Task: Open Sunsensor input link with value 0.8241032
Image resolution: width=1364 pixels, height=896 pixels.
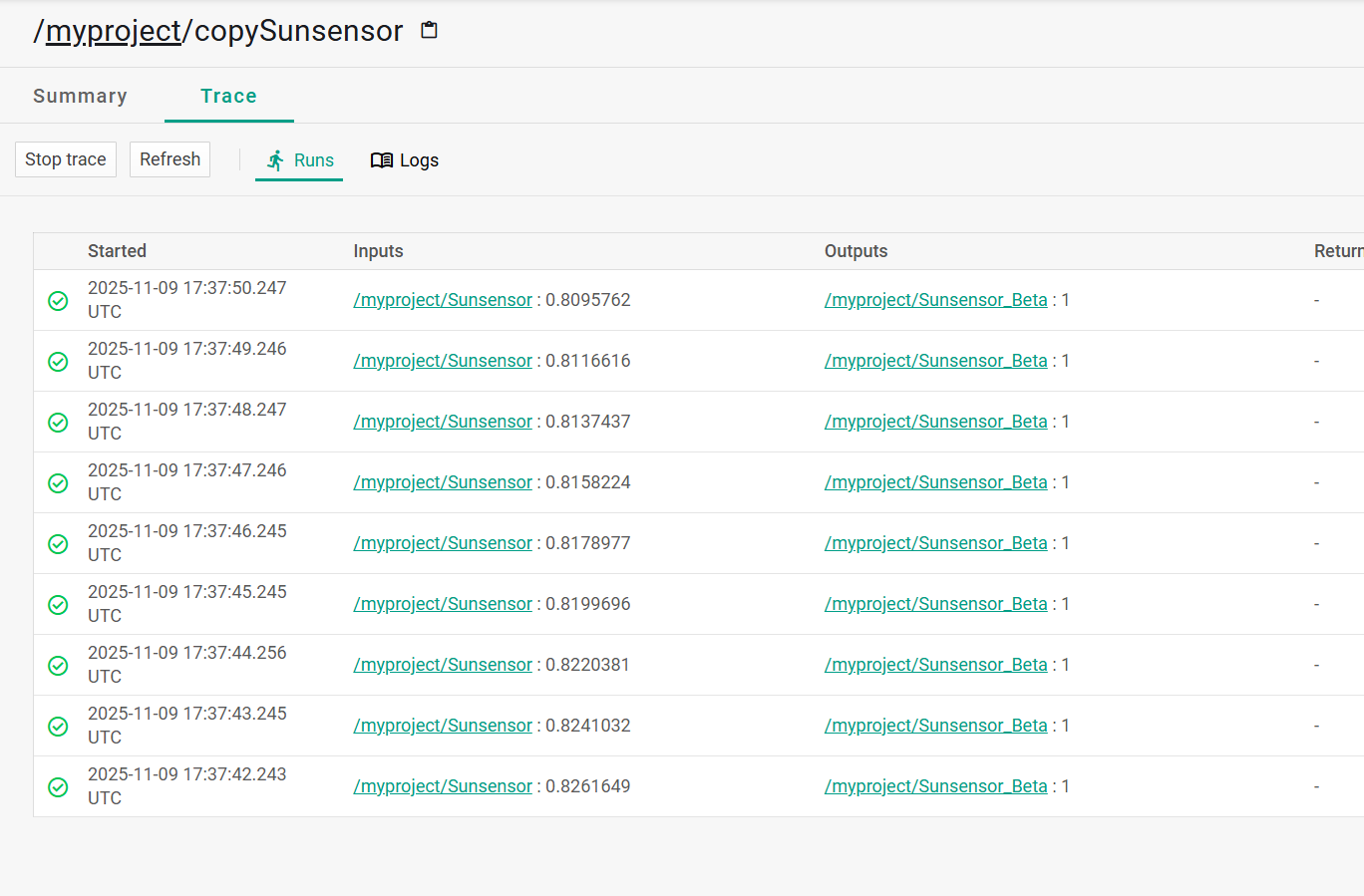Action: pyautogui.click(x=443, y=726)
